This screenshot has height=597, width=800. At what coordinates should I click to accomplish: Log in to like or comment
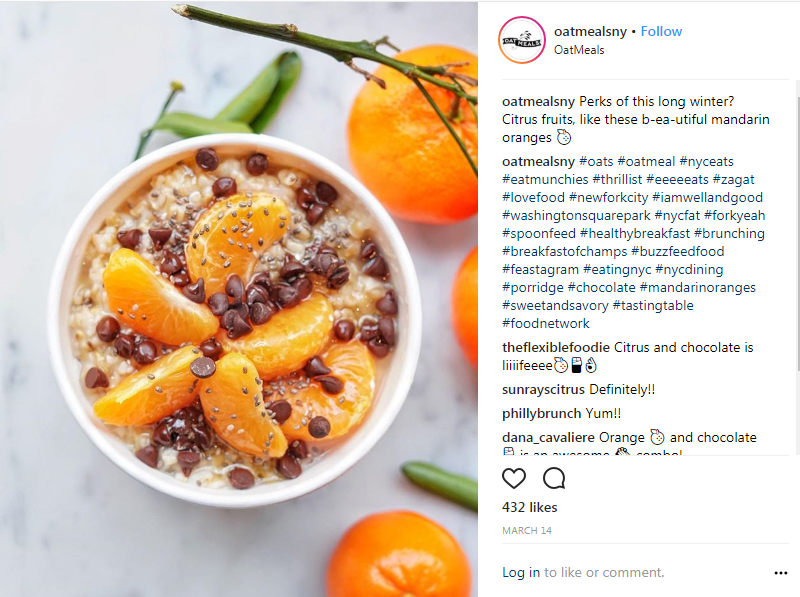(521, 573)
